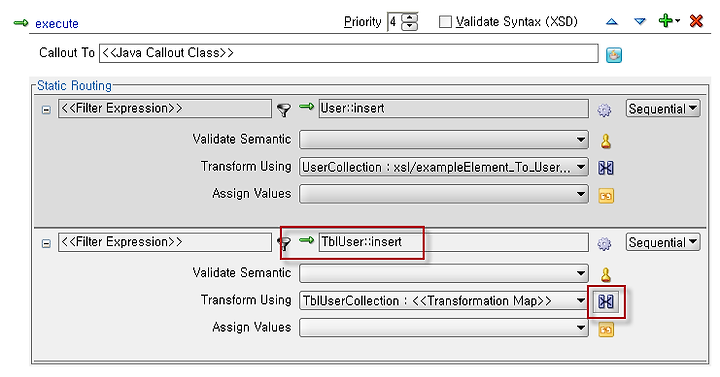Open Transform Using dropdown showing TblUserCollection
720x377 pixels.
pos(444,301)
